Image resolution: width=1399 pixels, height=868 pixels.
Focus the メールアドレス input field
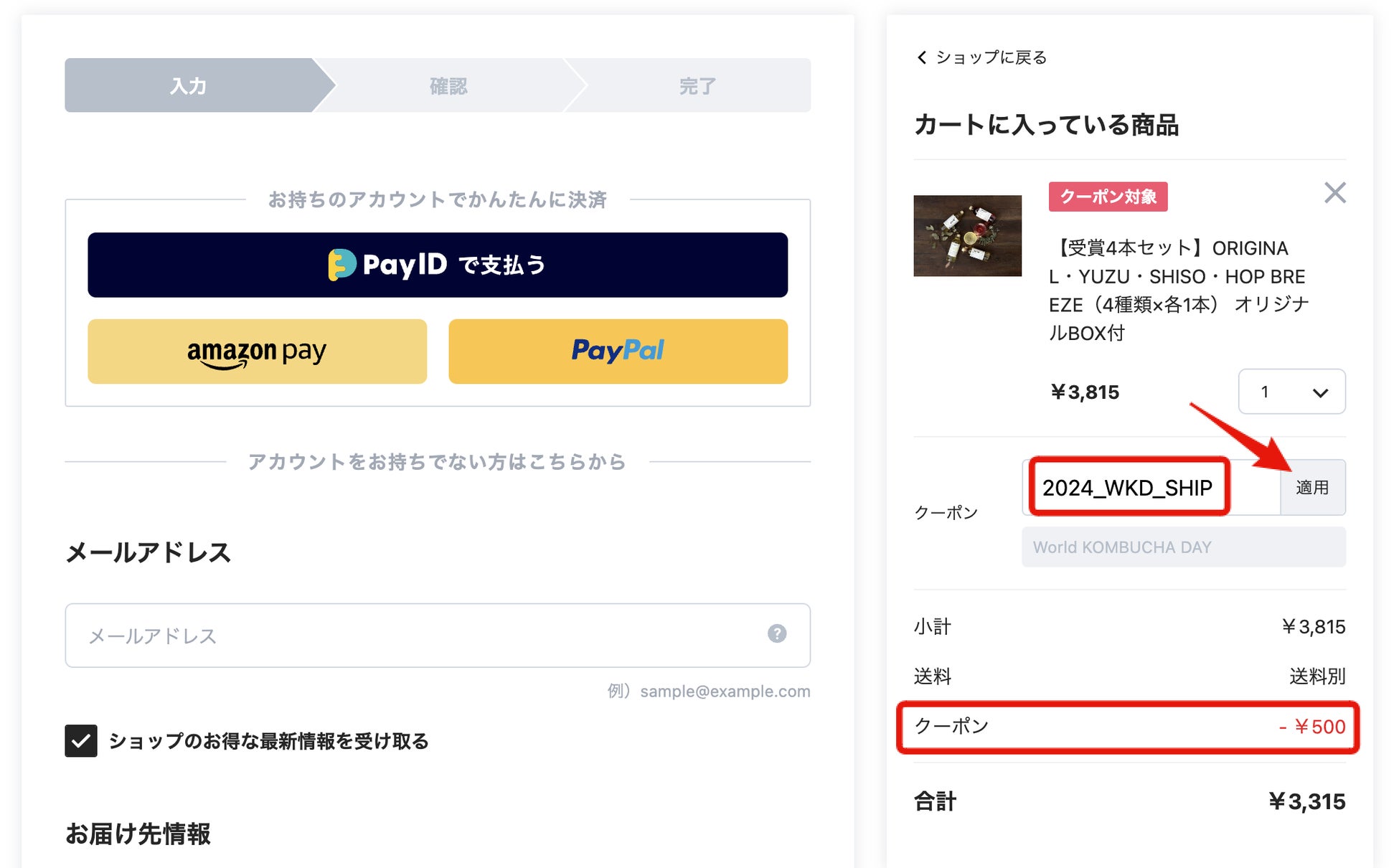(x=416, y=636)
